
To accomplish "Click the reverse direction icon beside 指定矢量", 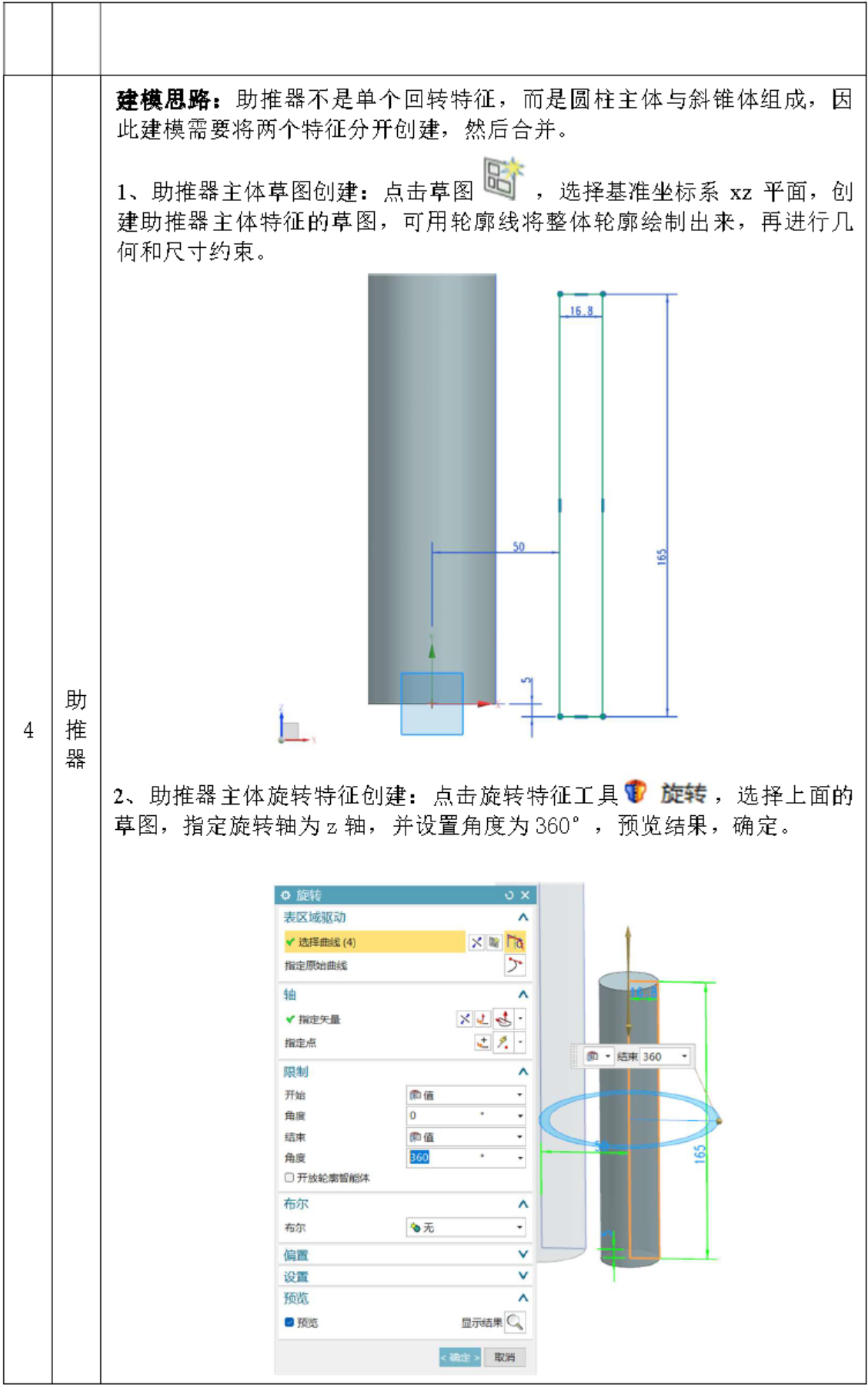I will 464,1018.
